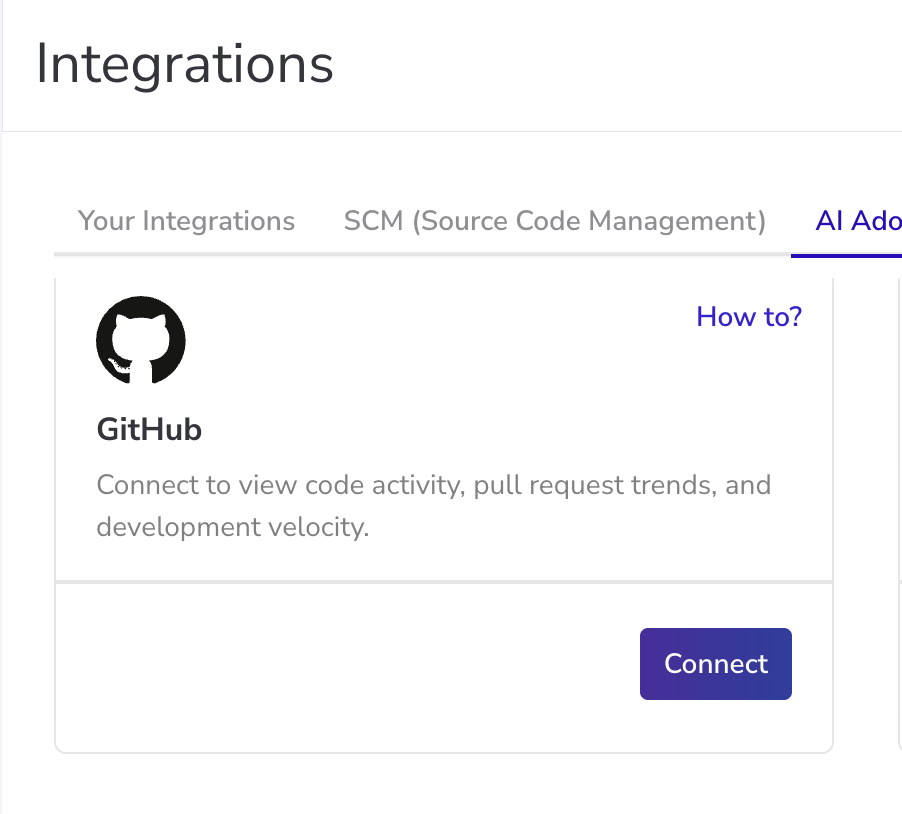Image resolution: width=902 pixels, height=814 pixels.
Task: Click empty footer area left of Connect
Action: click(x=340, y=664)
